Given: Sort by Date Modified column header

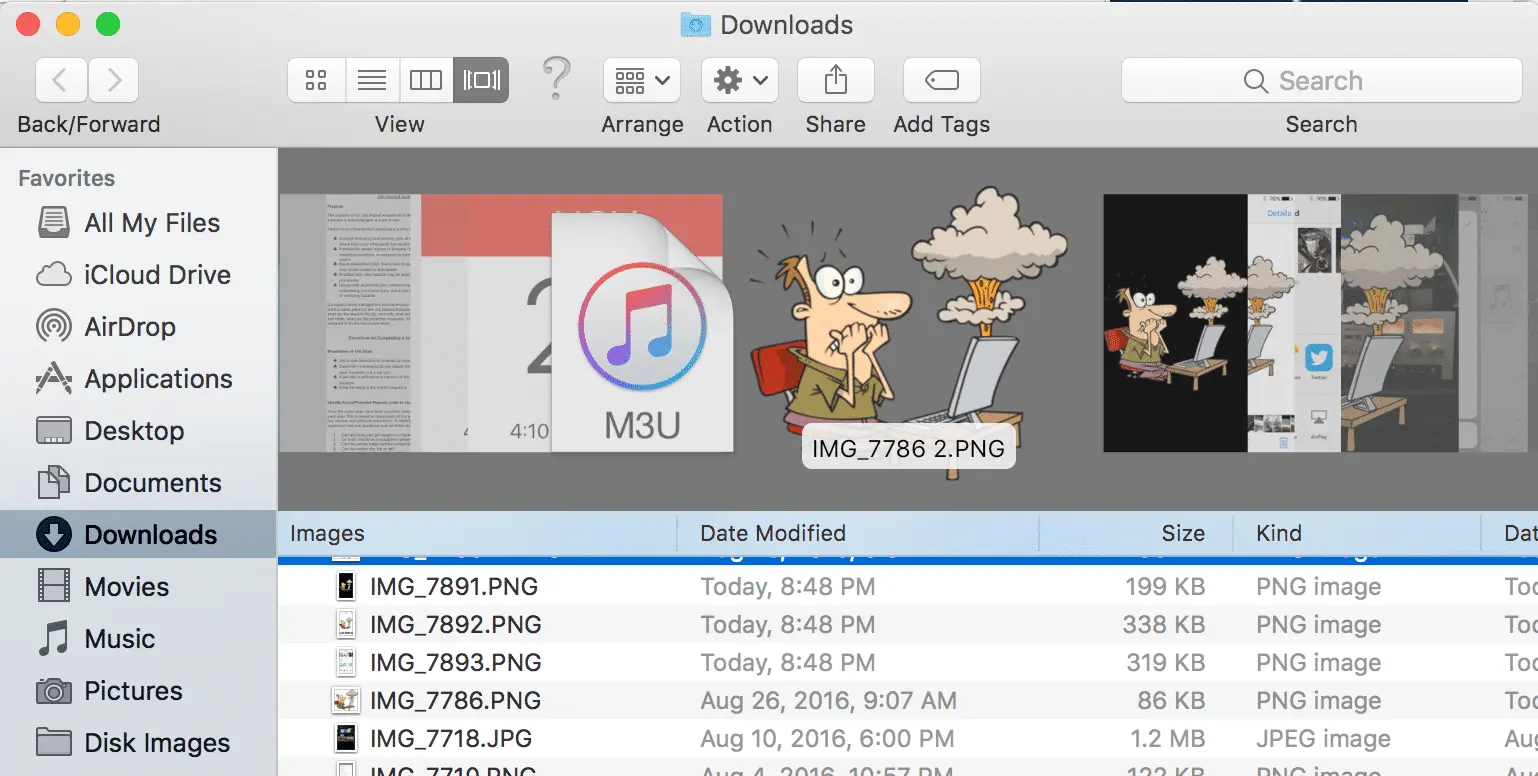Looking at the screenshot, I should [x=772, y=533].
